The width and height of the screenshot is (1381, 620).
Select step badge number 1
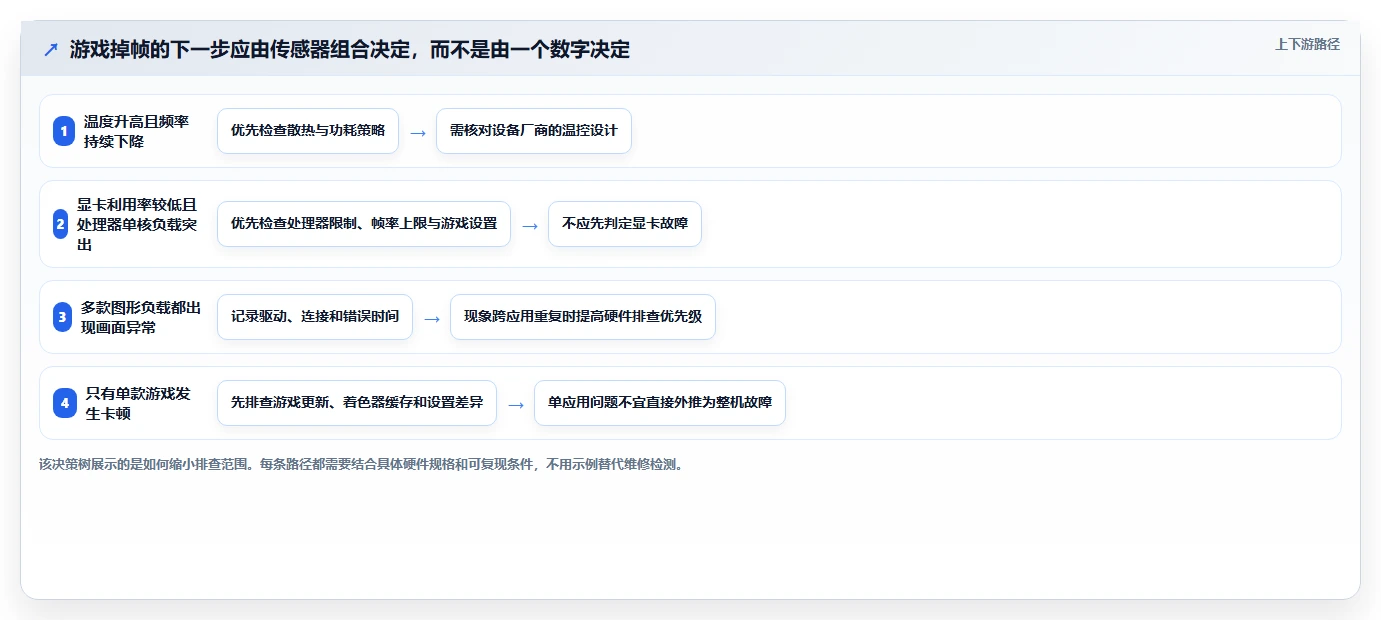click(x=64, y=131)
